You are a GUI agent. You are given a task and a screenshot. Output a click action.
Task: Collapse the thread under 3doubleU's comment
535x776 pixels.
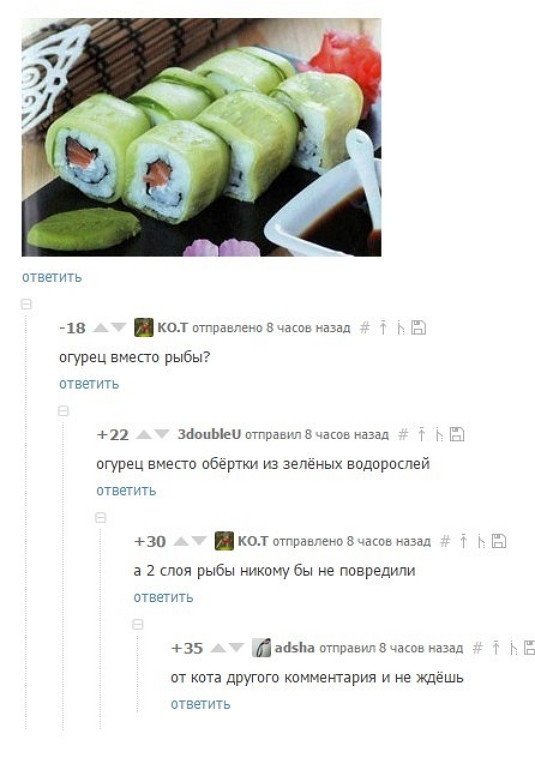click(x=100, y=518)
